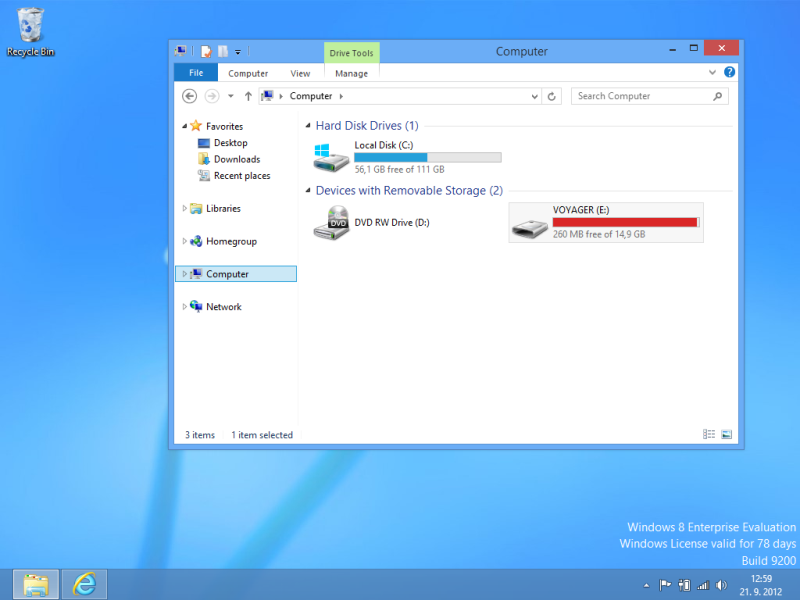Open the View ribbon tab

coord(300,73)
